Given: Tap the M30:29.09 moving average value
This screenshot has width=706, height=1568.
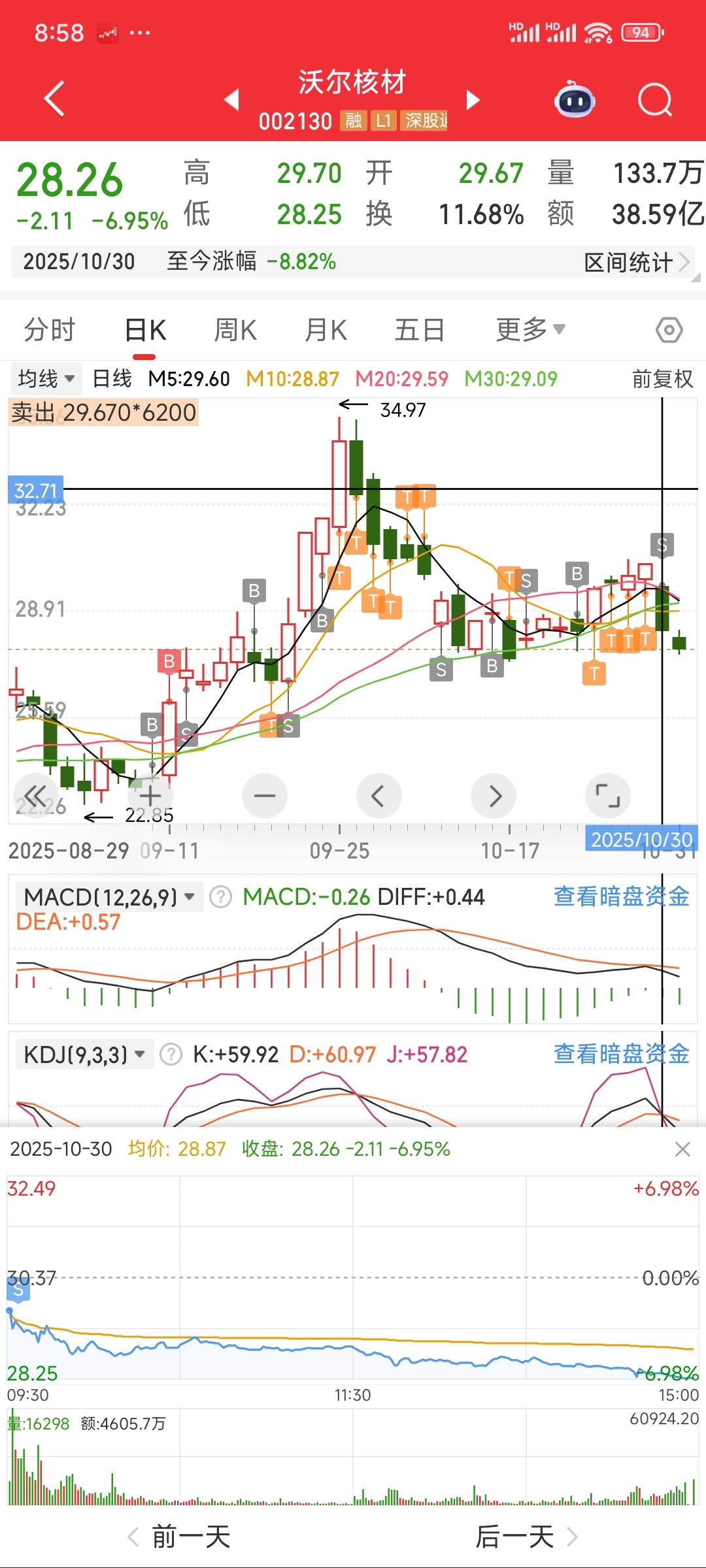Looking at the screenshot, I should pos(511,379).
